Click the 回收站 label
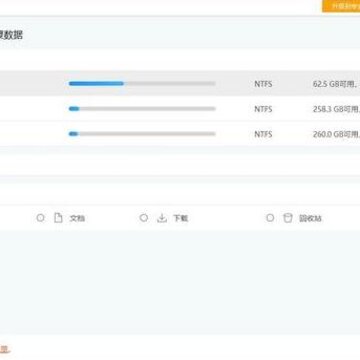The height and width of the screenshot is (360, 360). click(310, 219)
